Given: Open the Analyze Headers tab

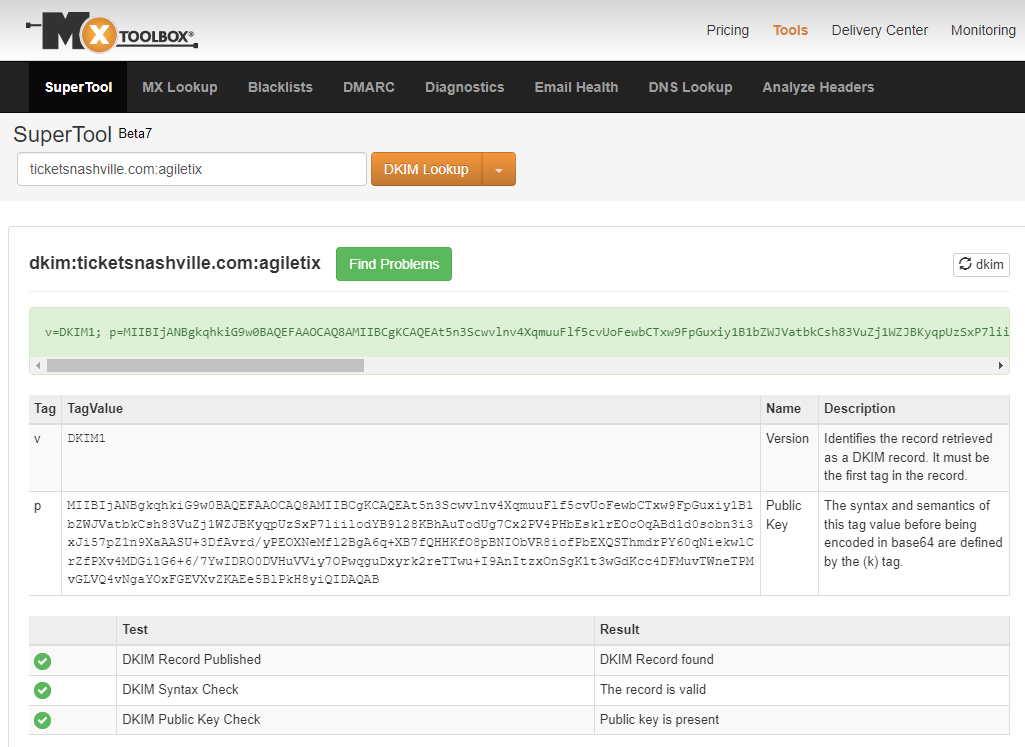Looking at the screenshot, I should 818,87.
